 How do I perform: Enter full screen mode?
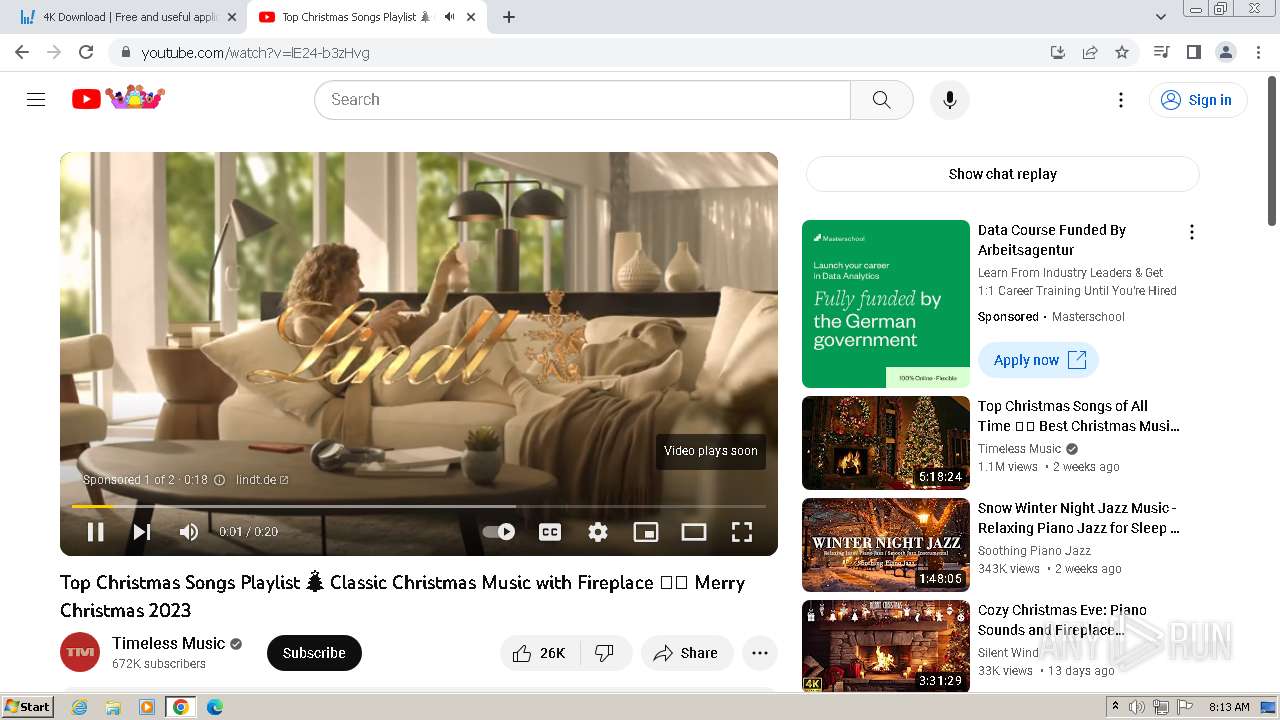point(742,532)
